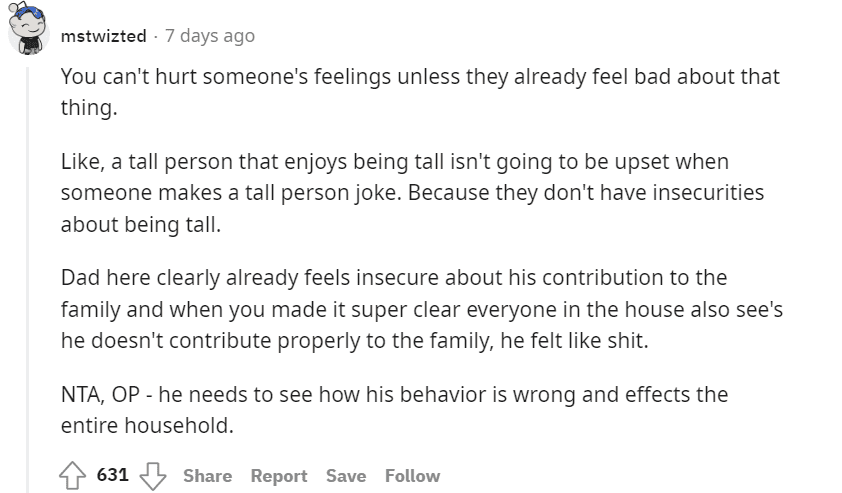This screenshot has height=493, width=842.
Task: Click the 'You can't hurt someone's feelings' paragraph
Action: pos(420,92)
